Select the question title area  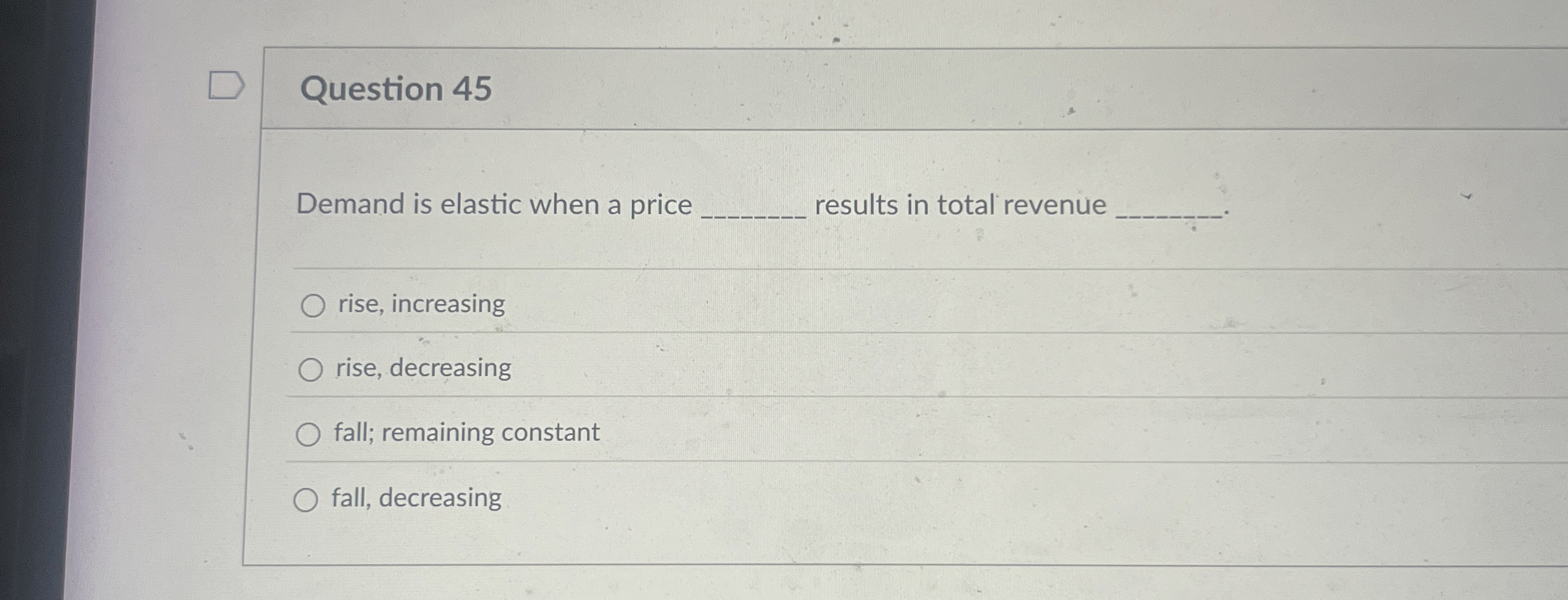393,90
